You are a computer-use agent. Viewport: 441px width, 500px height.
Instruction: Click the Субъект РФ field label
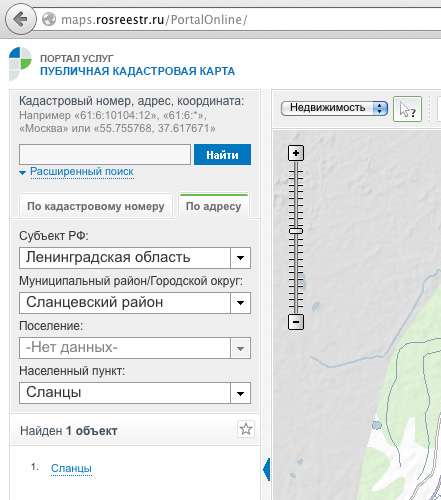tap(54, 236)
